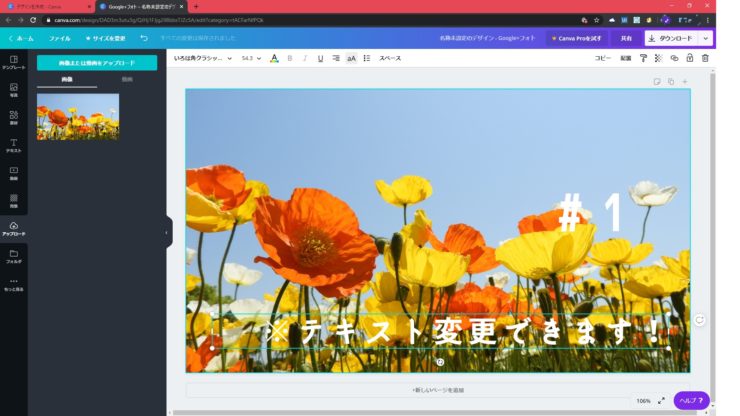
Task: Click the Copy (コピー) button
Action: (603, 58)
